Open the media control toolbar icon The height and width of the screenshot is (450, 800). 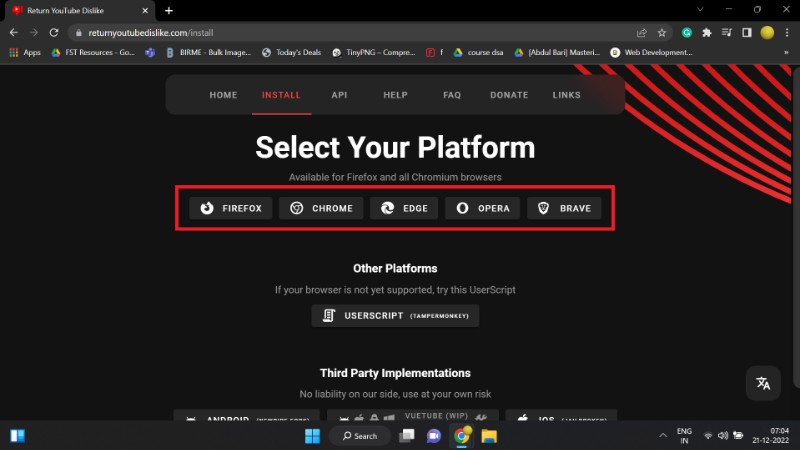point(727,33)
